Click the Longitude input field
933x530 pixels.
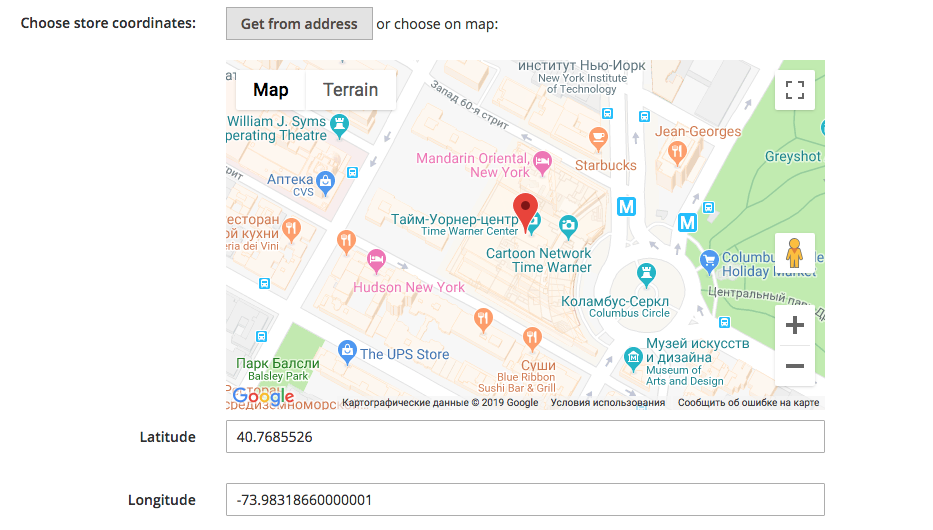525,500
